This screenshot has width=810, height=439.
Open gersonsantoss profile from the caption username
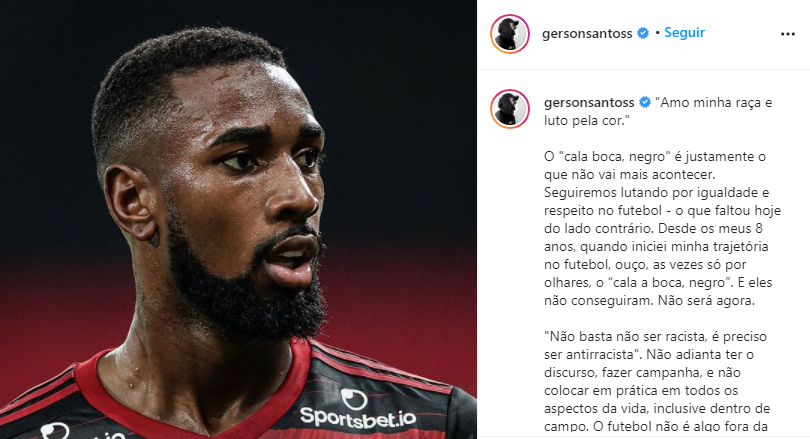(589, 102)
